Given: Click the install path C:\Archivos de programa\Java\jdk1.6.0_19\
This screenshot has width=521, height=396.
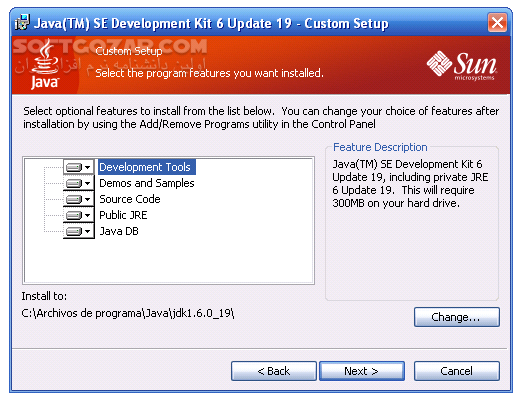Looking at the screenshot, I should click(x=128, y=313).
